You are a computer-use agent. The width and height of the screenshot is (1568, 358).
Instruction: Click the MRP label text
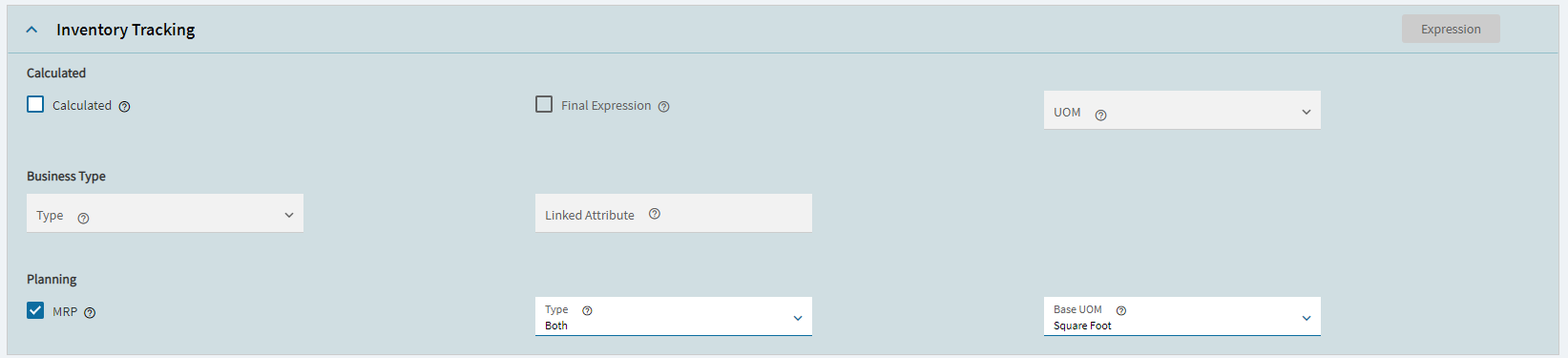65,312
